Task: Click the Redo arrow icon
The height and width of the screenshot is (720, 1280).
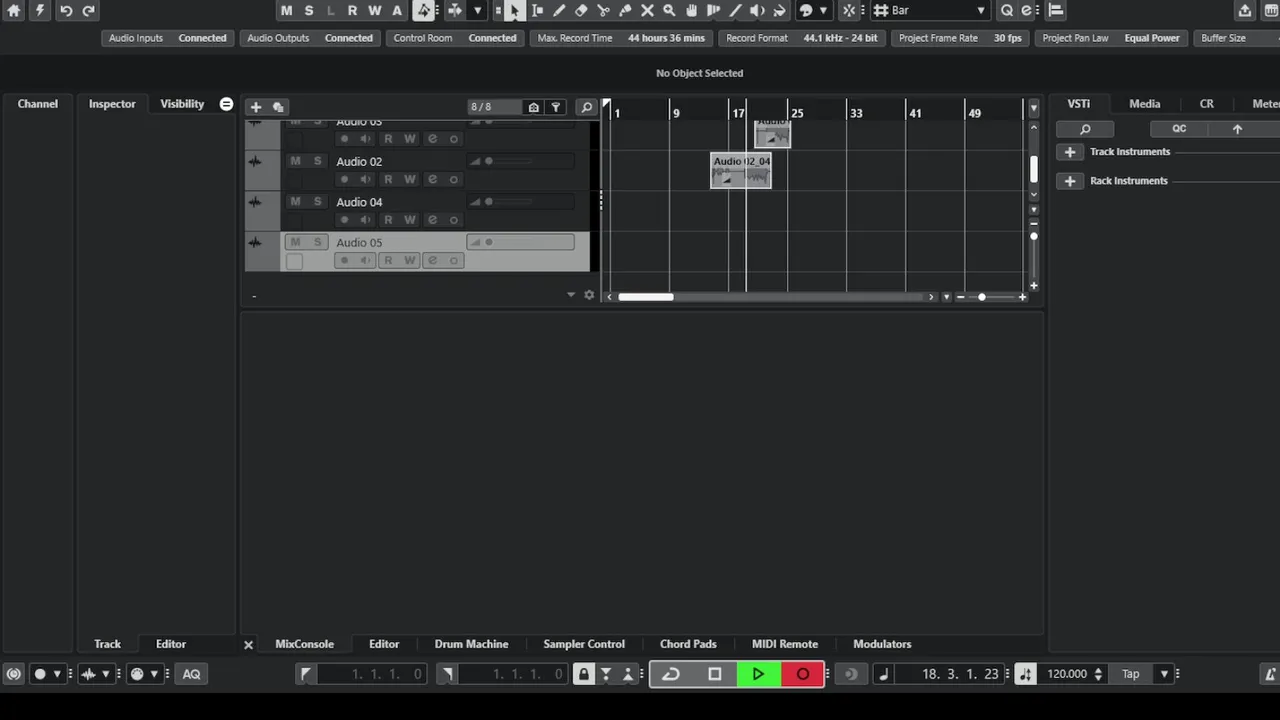Action: point(89,10)
